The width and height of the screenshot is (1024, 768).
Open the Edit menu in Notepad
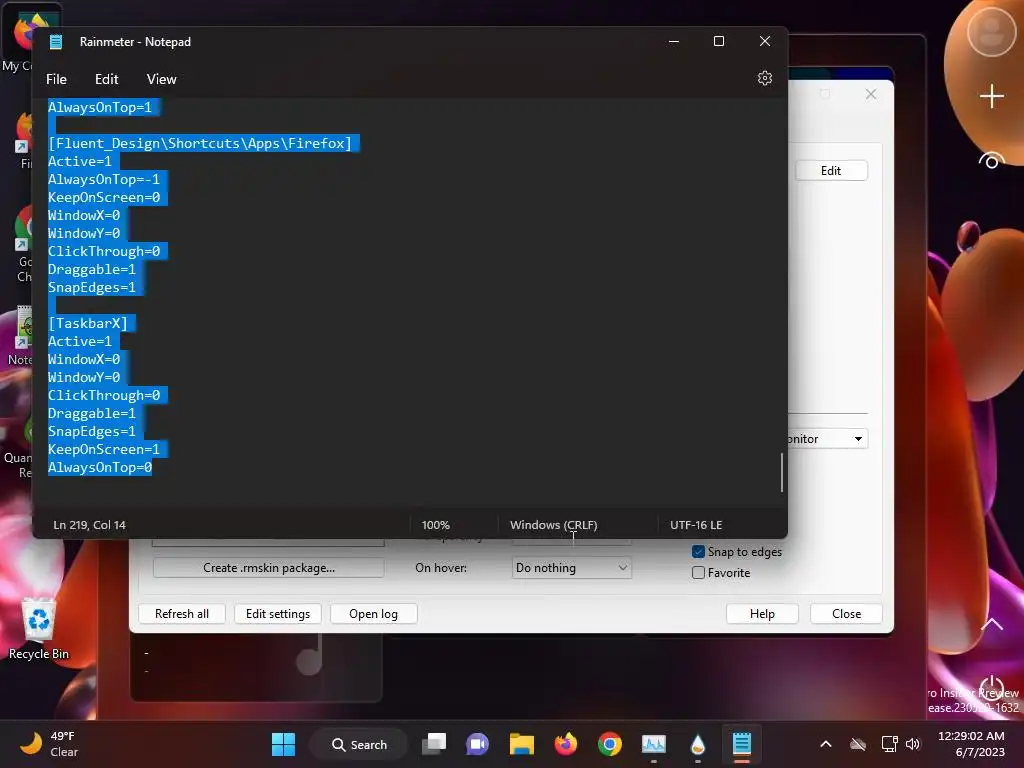[106, 79]
